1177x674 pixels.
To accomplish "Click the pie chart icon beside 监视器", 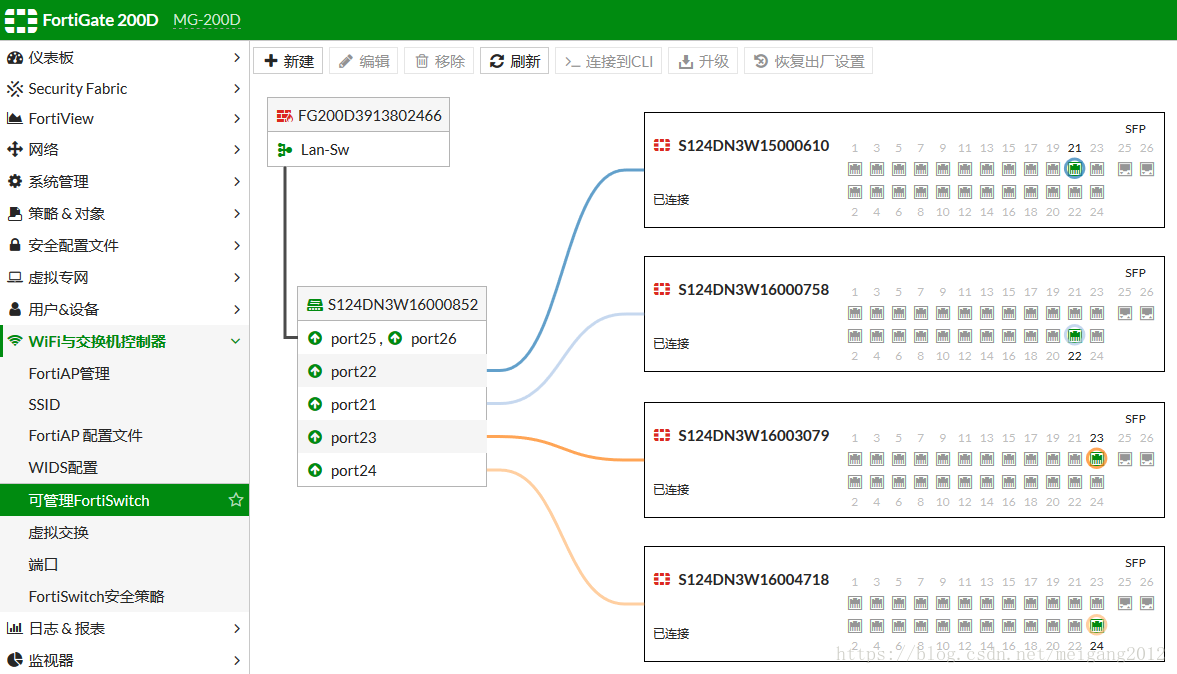I will [14, 660].
